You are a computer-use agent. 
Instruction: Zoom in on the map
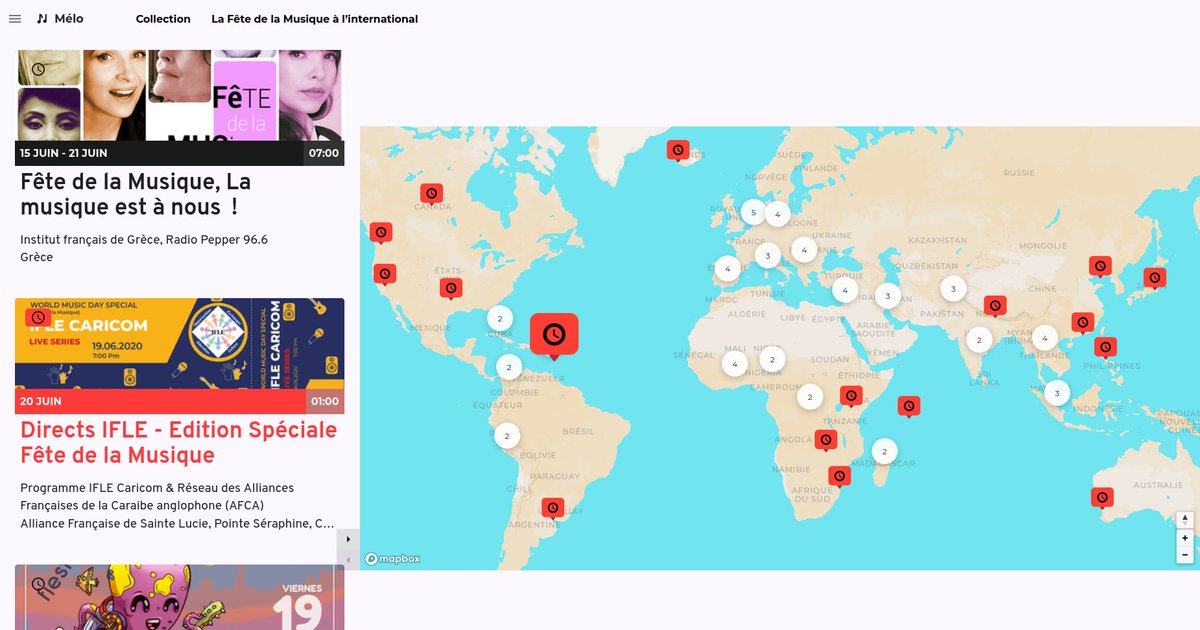click(1185, 538)
